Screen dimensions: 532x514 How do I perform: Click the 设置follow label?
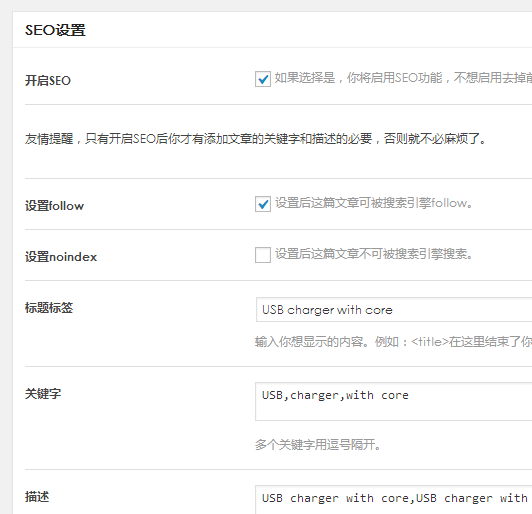[x=54, y=206]
